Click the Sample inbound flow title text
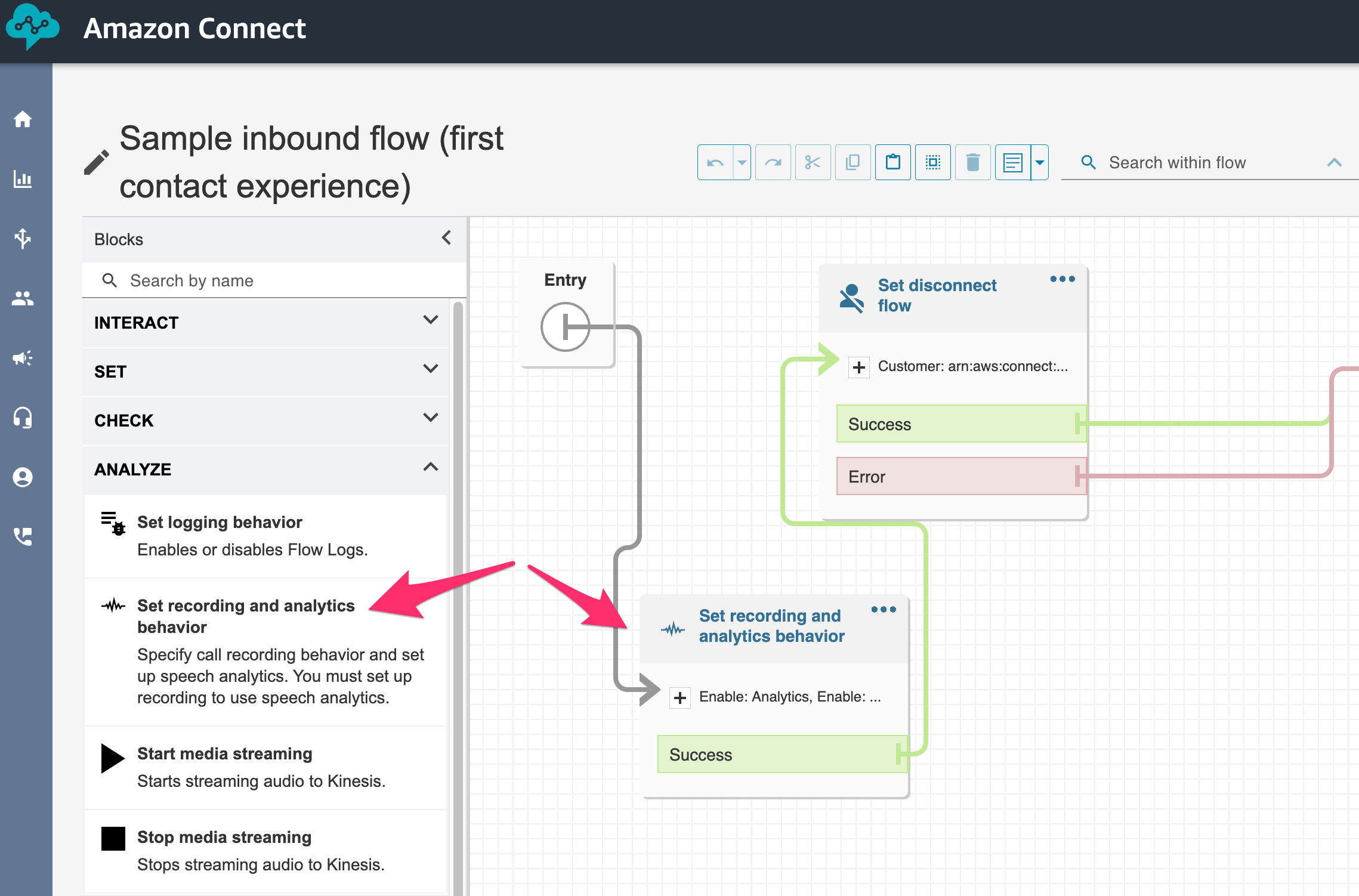 [311, 162]
